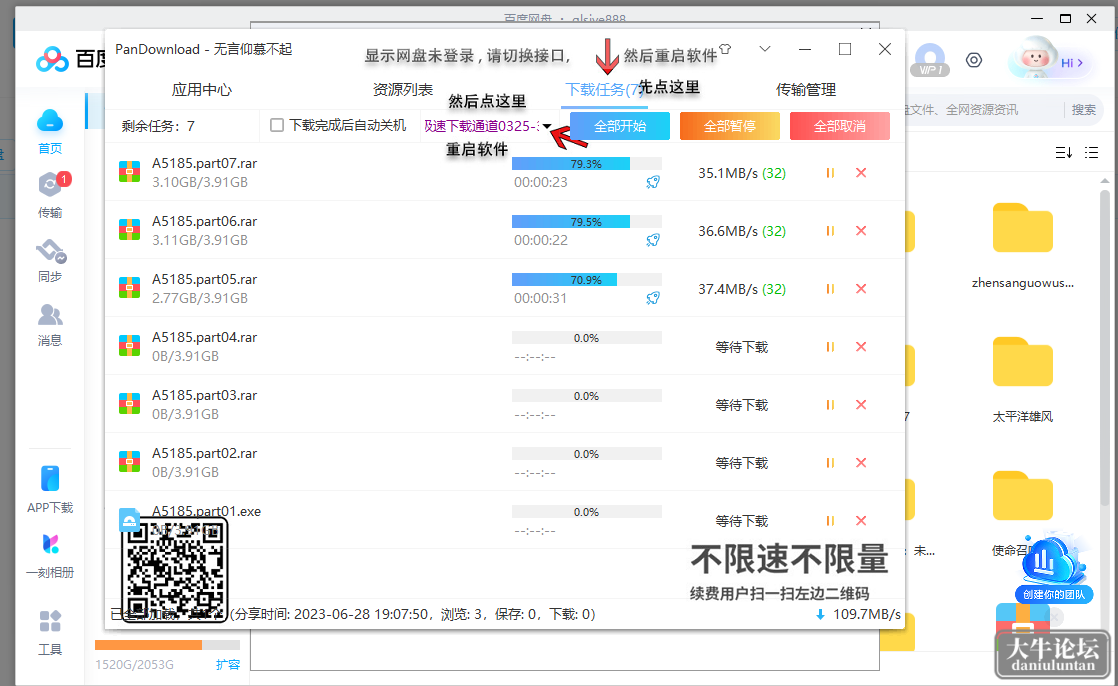Screen dimensions: 1118x686
Task: Select A5185.part04.rar file name
Action: 205,337
